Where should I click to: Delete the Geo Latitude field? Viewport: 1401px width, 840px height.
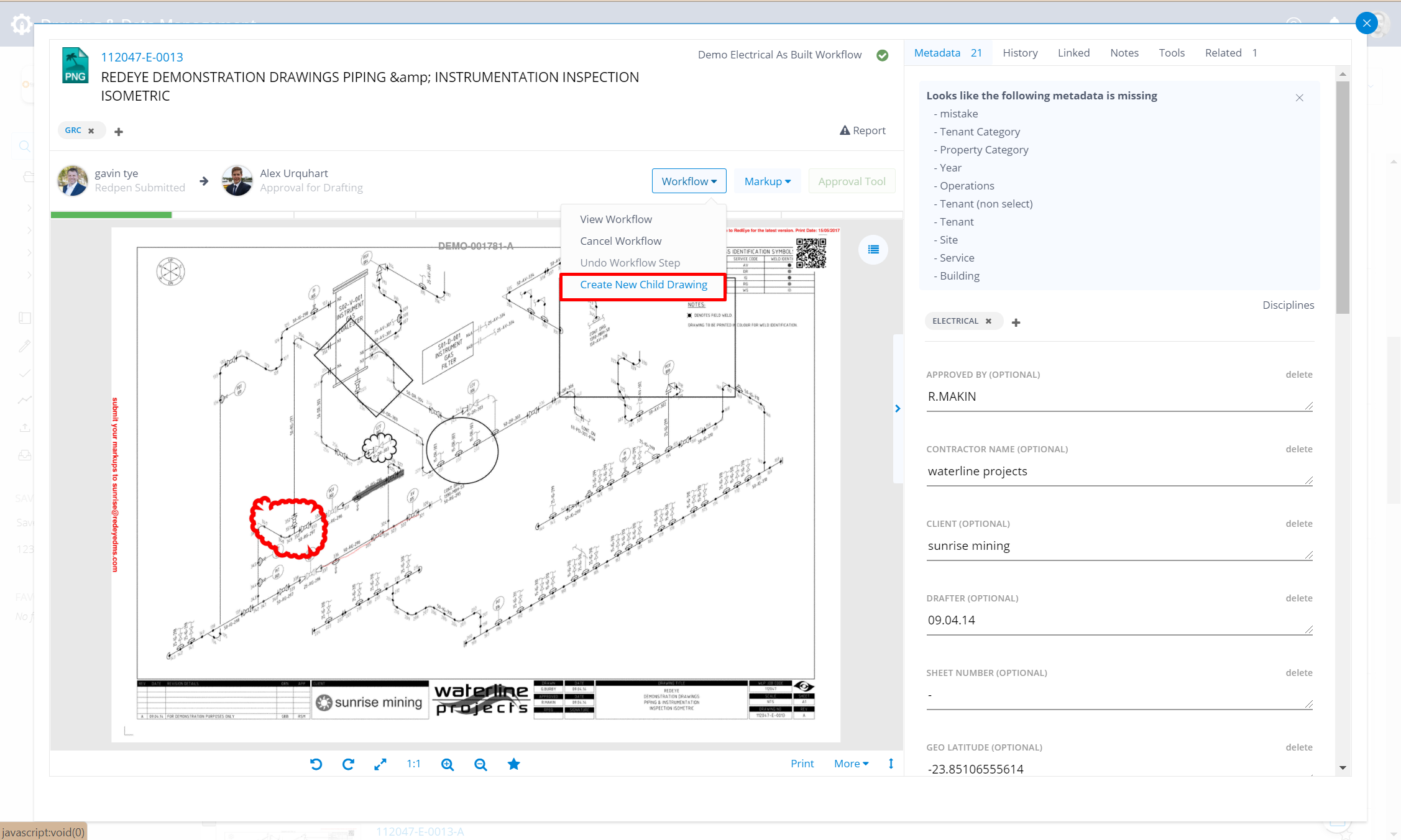coord(1298,747)
